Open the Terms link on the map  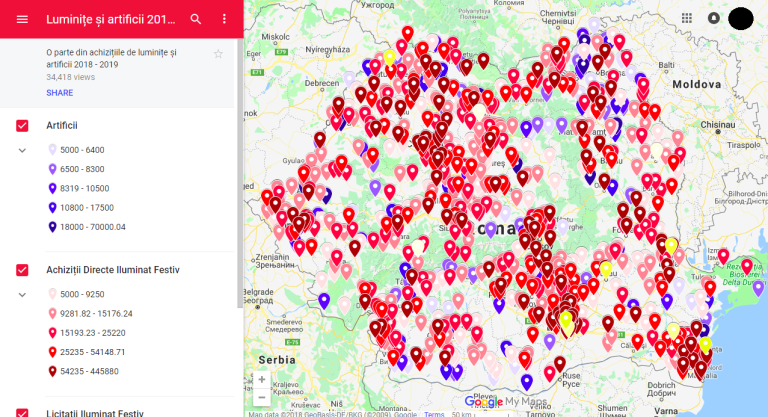(434, 414)
